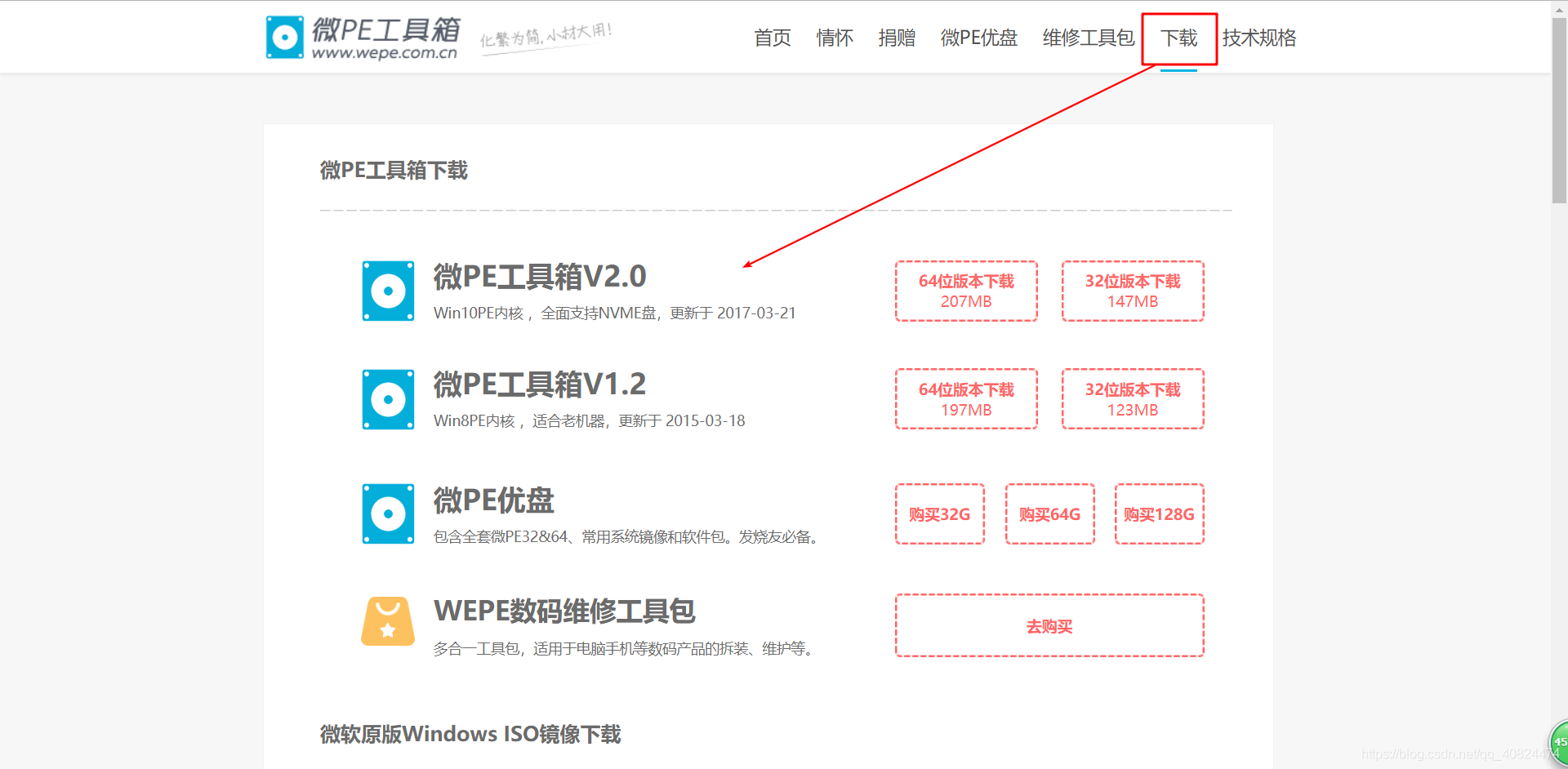1568x769 pixels.
Task: Open the 捐赠 nav item
Action: (x=897, y=38)
